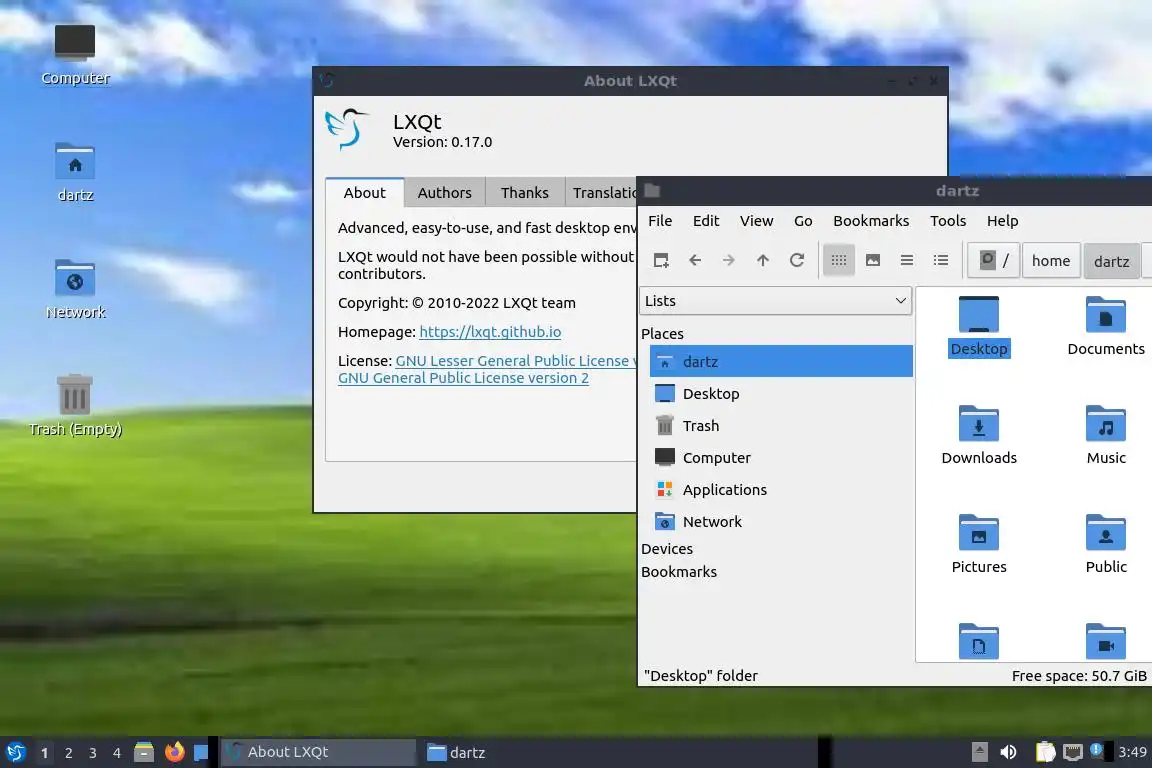
Task: Open the GNU Lesser General Public License link
Action: pos(516,361)
